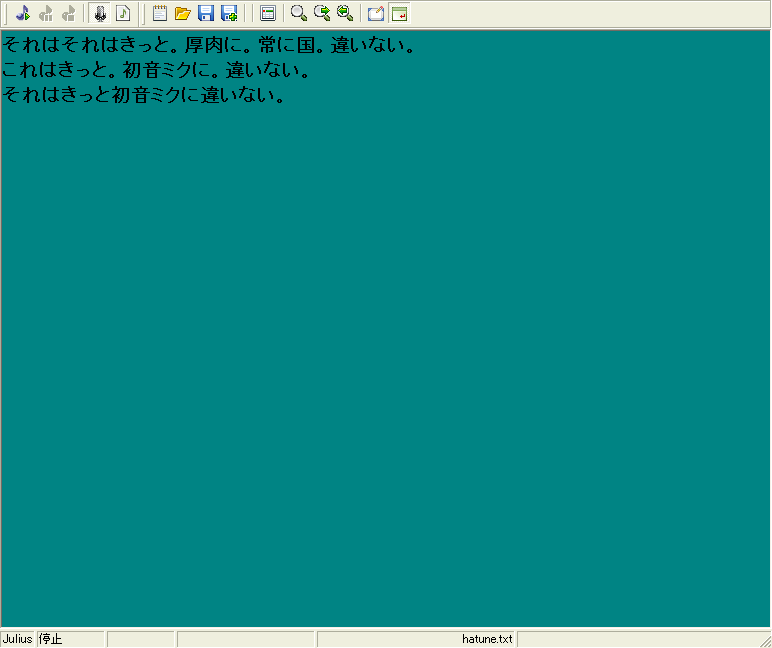The image size is (772, 648).
Task: Save as using floppy with green plus
Action: pos(229,13)
